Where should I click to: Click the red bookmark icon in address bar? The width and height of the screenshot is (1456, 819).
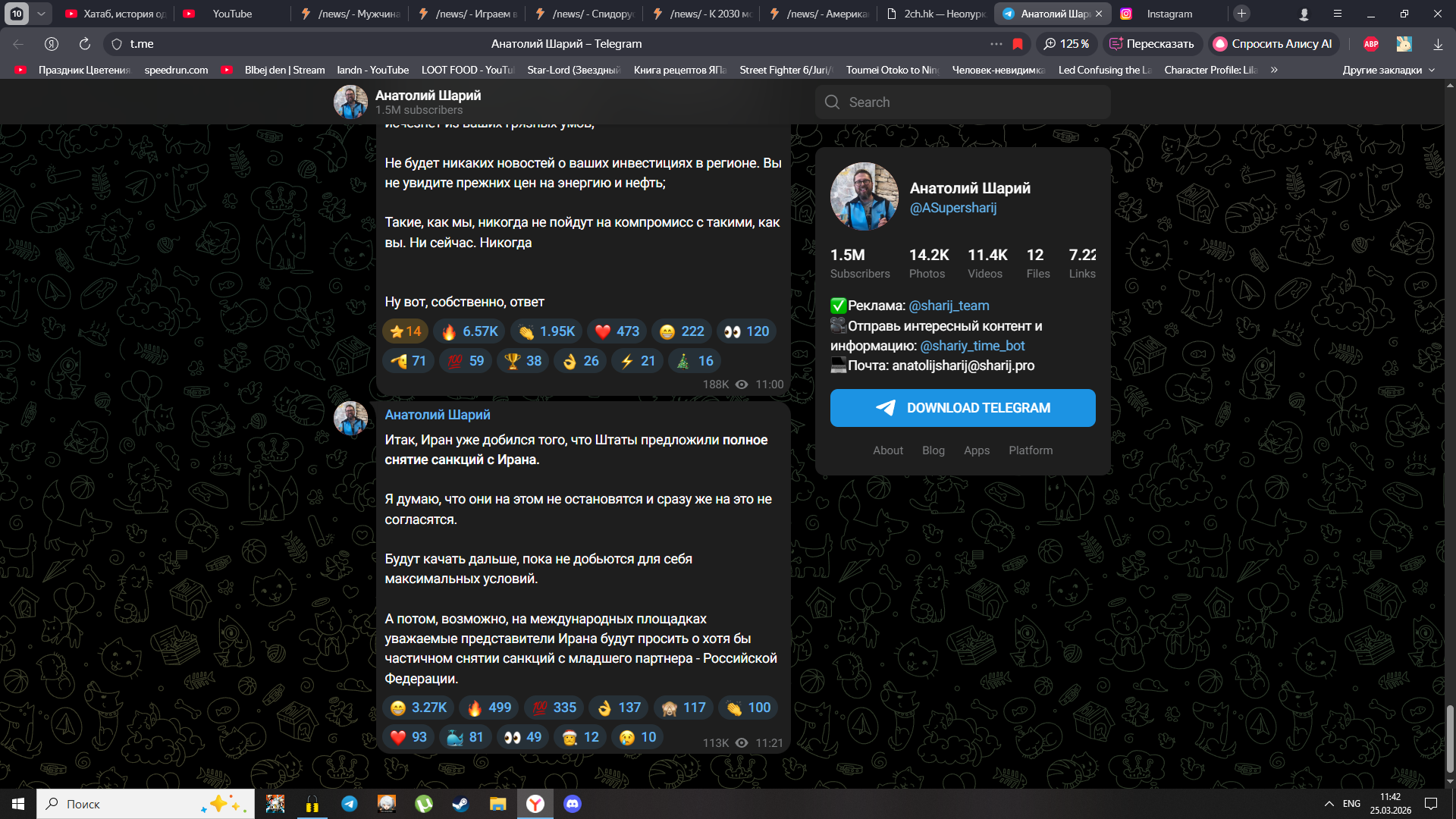click(1018, 44)
